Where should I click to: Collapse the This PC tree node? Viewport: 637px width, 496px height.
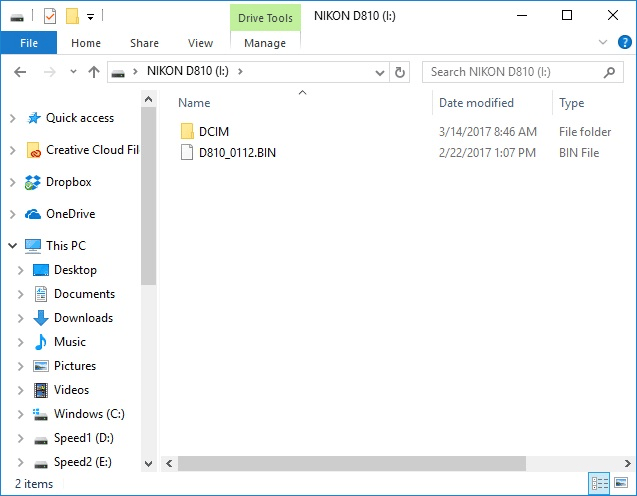pyautogui.click(x=12, y=246)
